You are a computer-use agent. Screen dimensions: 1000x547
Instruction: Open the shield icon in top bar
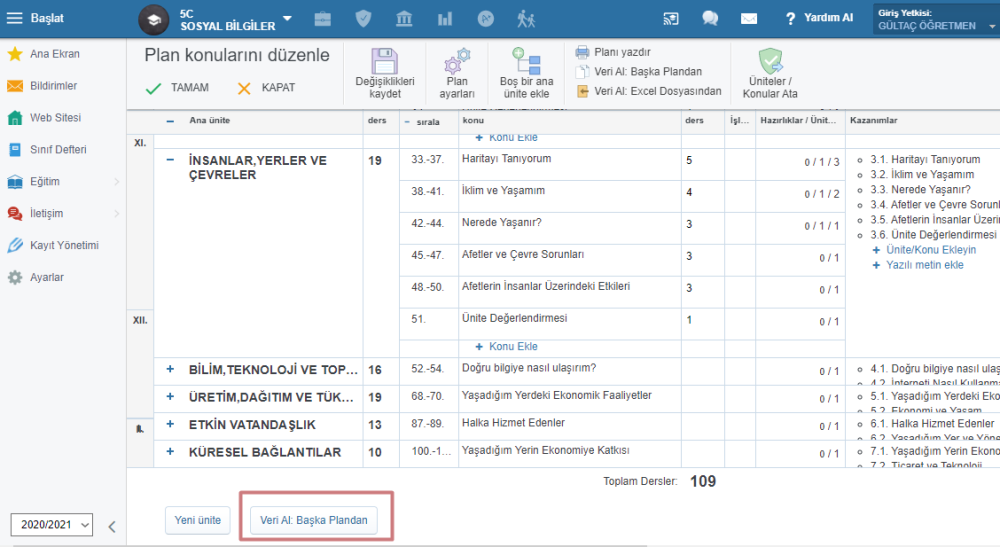pos(364,18)
